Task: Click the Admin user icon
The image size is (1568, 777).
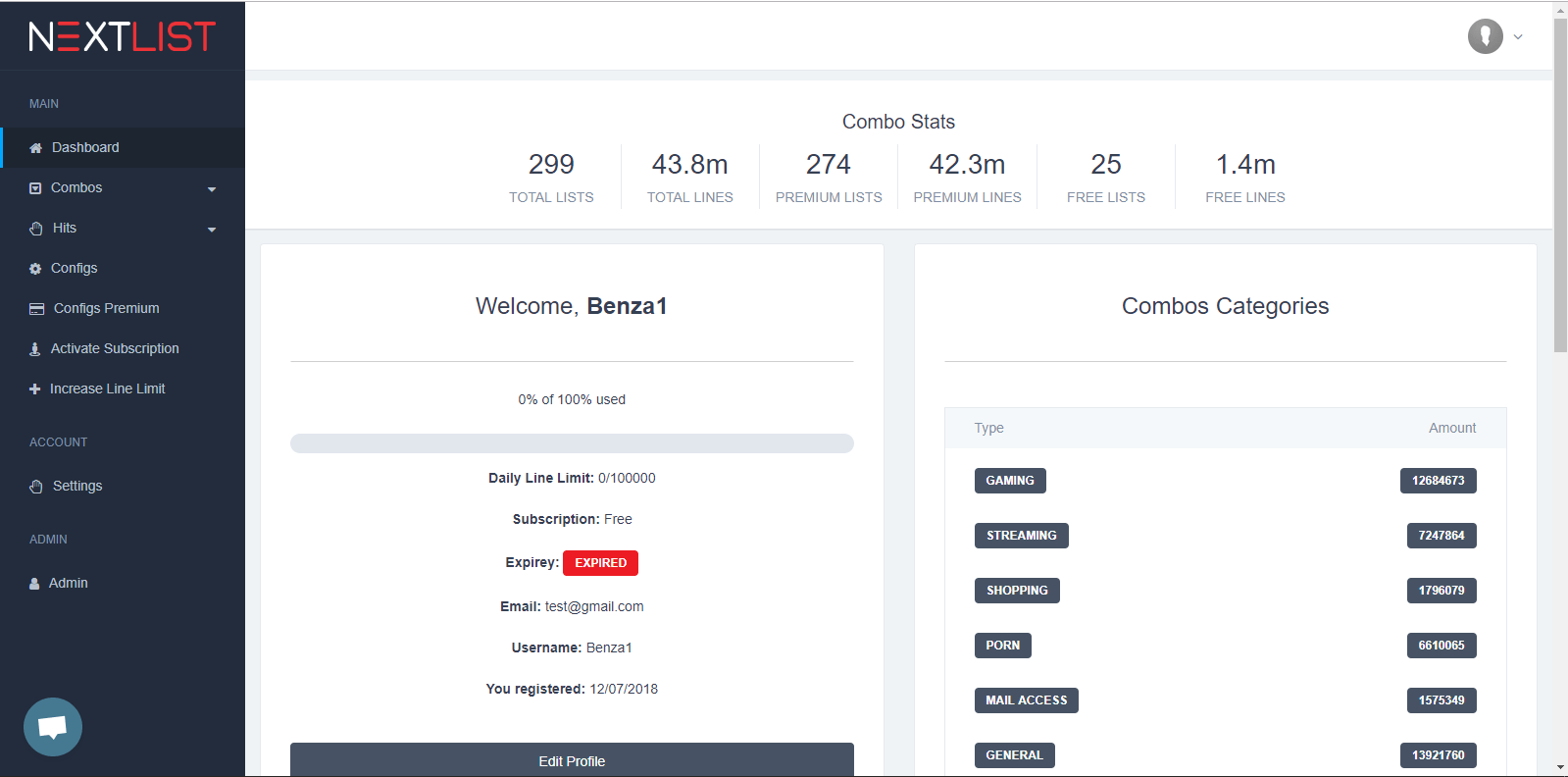Action: point(34,584)
